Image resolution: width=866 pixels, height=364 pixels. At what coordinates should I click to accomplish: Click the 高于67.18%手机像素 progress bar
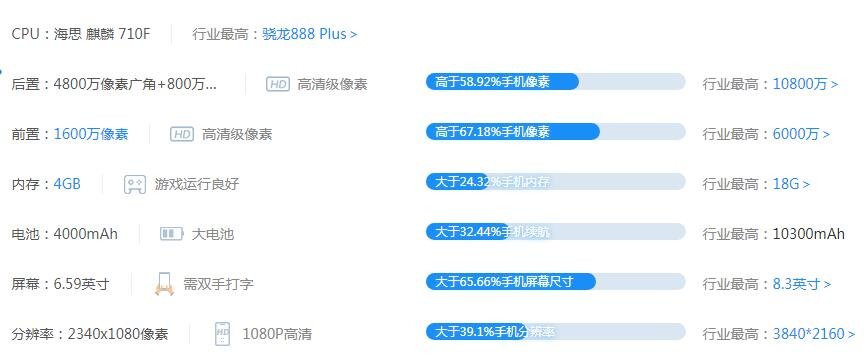tap(555, 131)
